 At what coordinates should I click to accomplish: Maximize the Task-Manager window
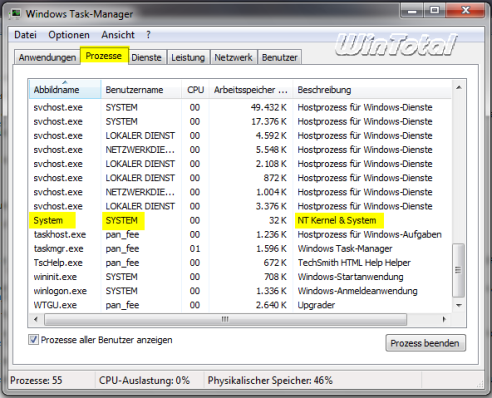click(x=434, y=11)
